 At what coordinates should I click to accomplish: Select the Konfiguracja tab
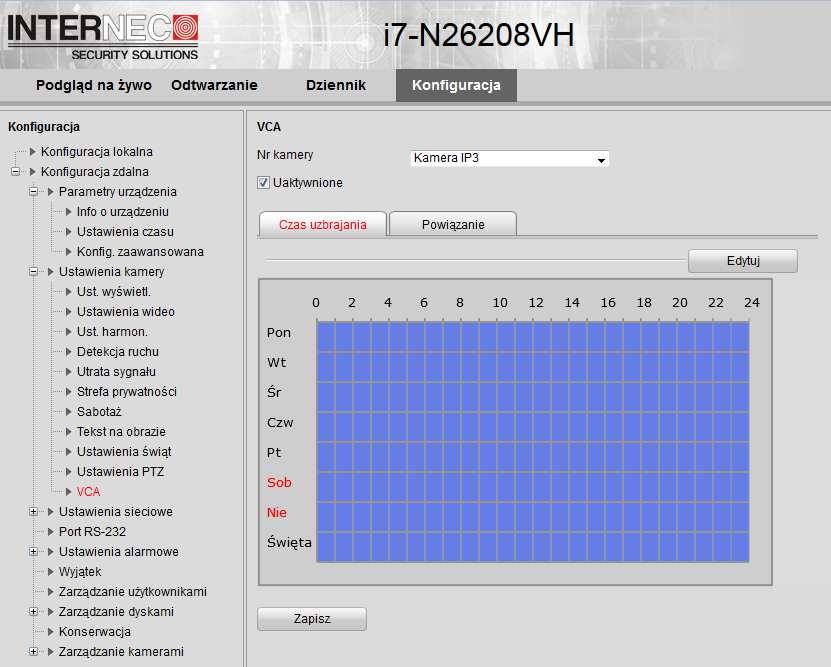[x=456, y=85]
